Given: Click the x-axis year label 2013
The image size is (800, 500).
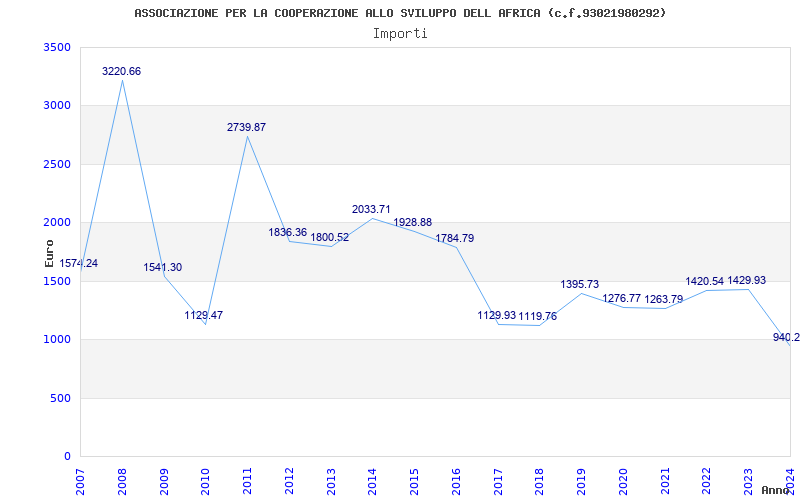Looking at the screenshot, I should click(x=331, y=482).
